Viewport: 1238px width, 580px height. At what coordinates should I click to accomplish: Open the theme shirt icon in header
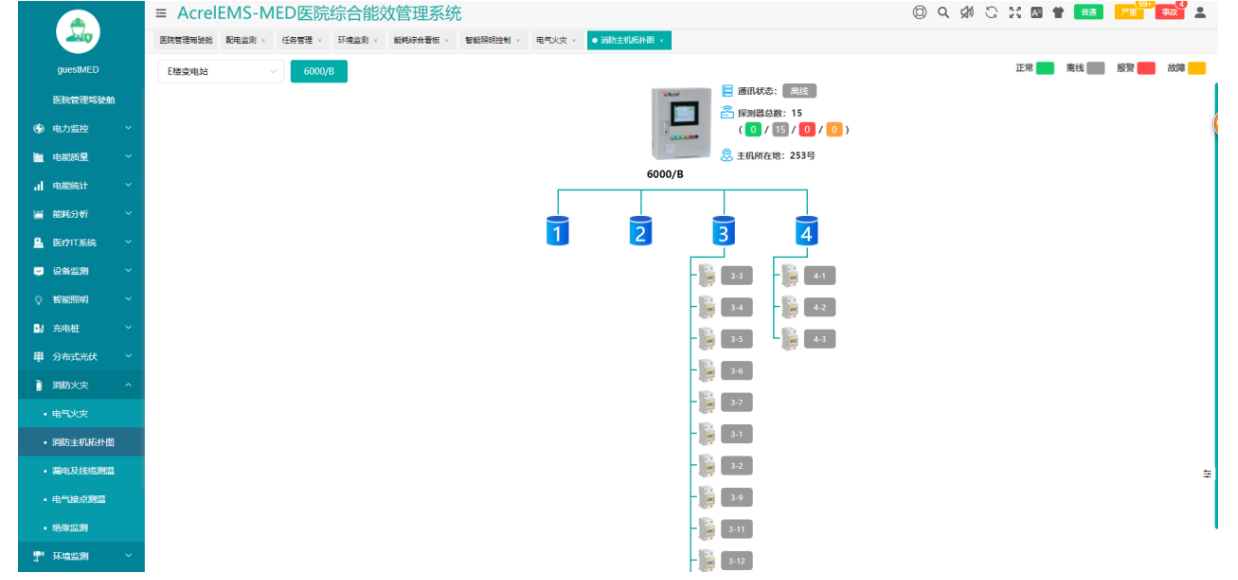(x=1058, y=13)
